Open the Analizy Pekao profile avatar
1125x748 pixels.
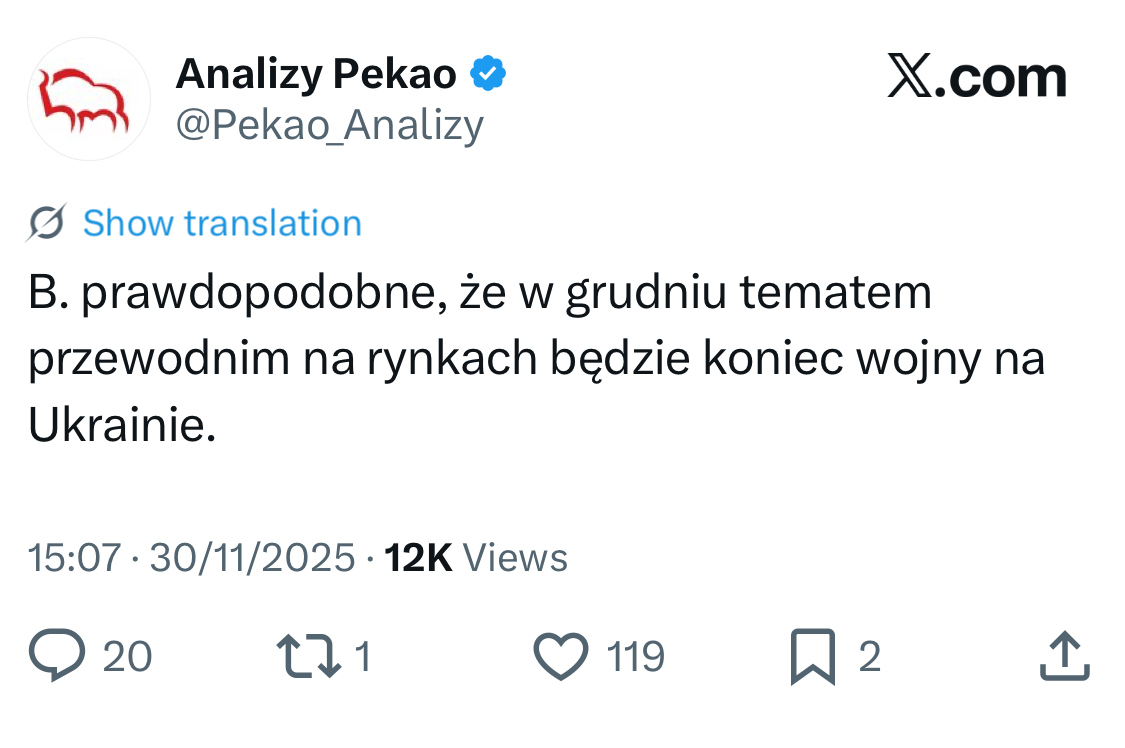pyautogui.click(x=88, y=99)
